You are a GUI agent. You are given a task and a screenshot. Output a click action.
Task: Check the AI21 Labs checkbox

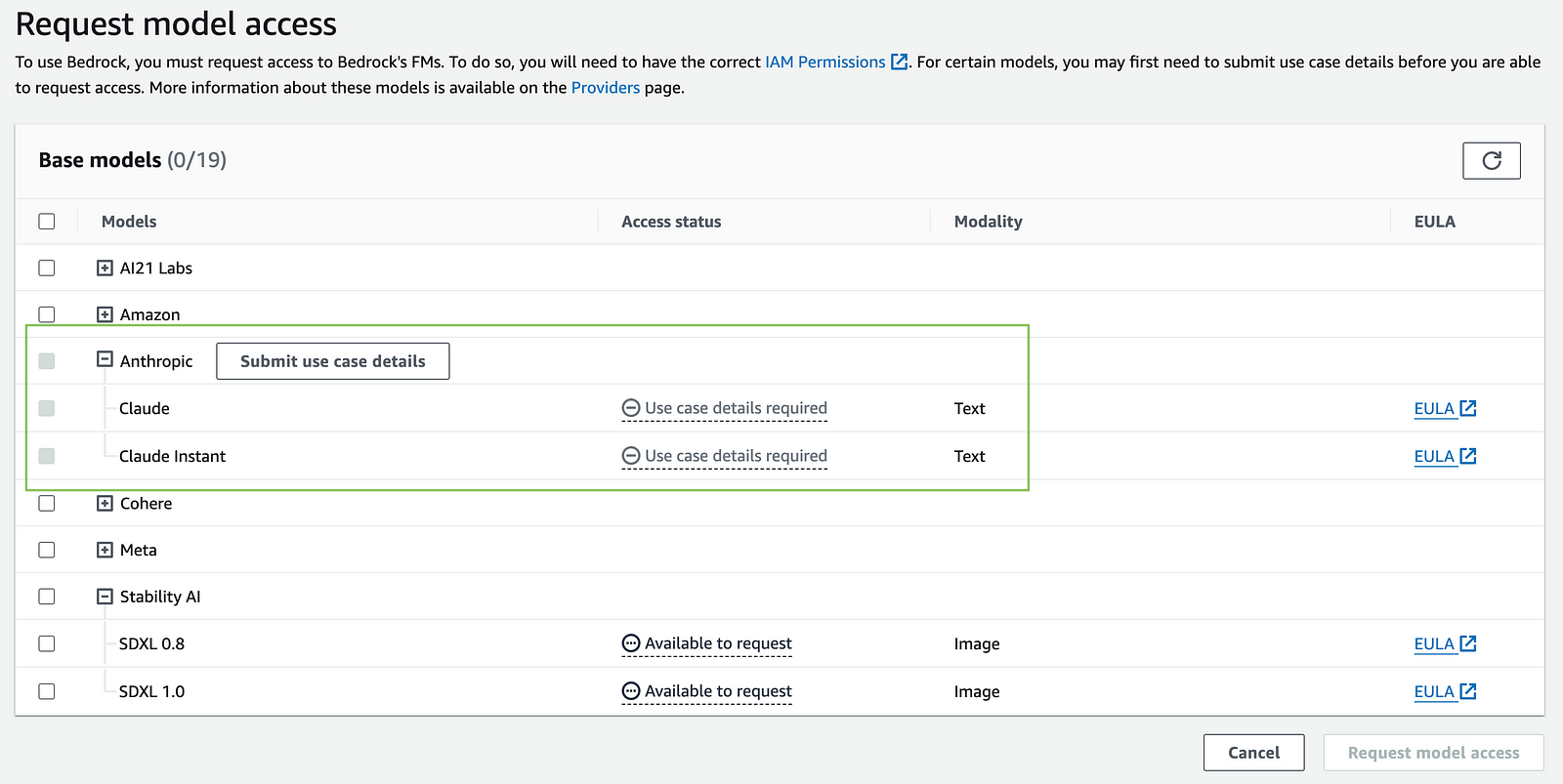click(x=47, y=268)
